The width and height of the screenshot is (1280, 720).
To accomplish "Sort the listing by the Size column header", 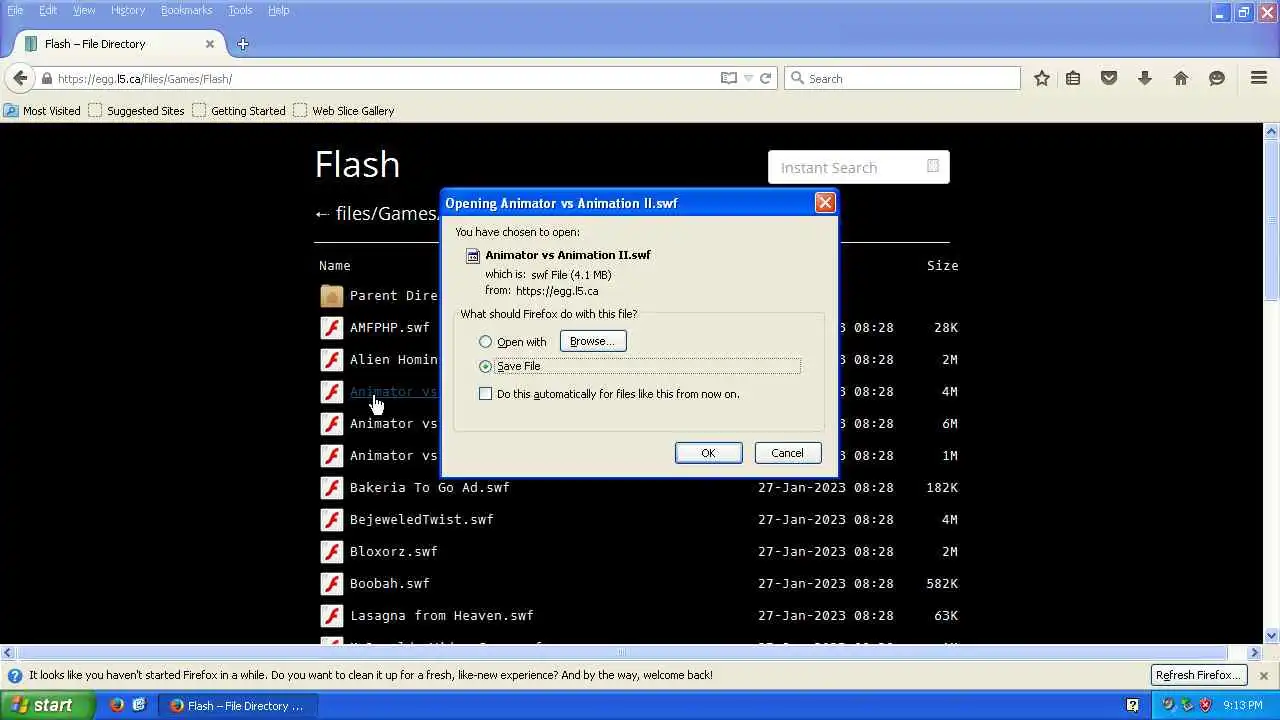I will tap(942, 265).
